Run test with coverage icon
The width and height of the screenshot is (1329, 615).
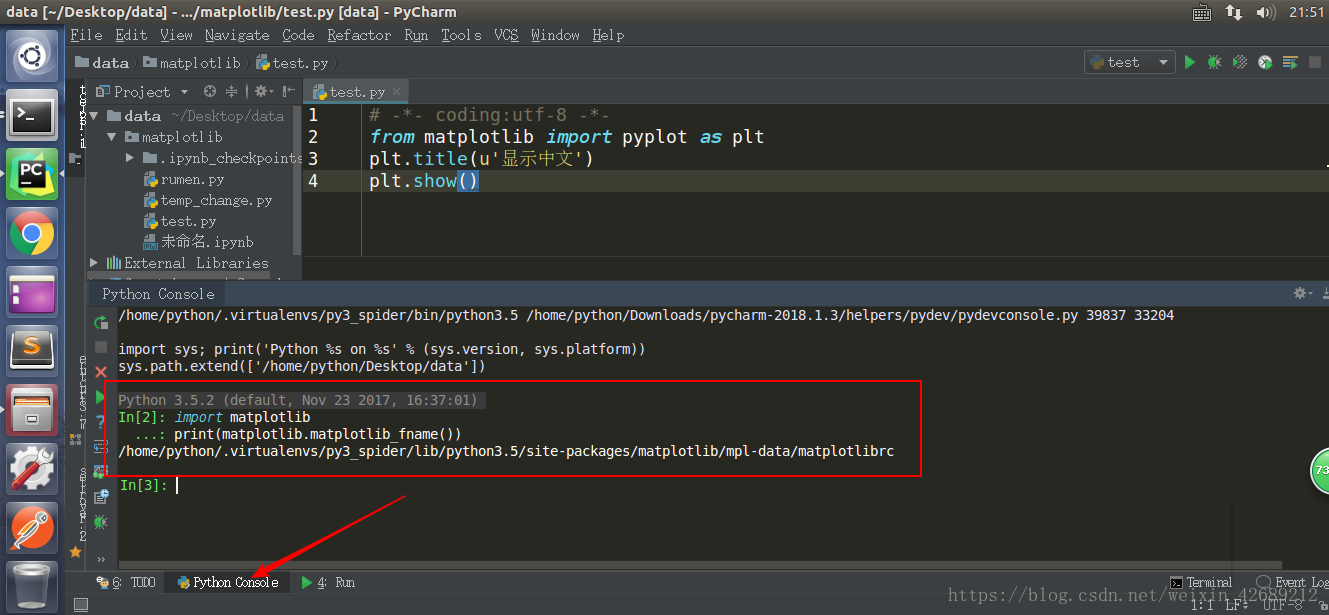point(1240,62)
